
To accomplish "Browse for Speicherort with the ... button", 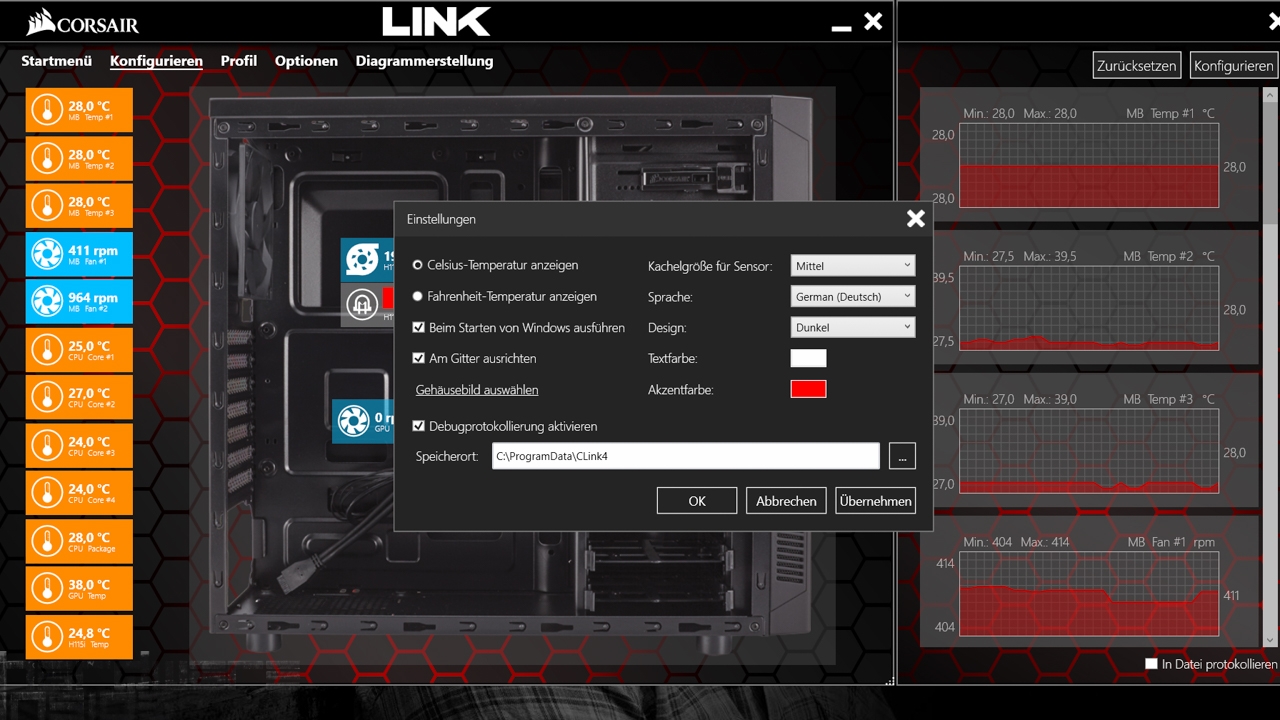I will pos(902,456).
